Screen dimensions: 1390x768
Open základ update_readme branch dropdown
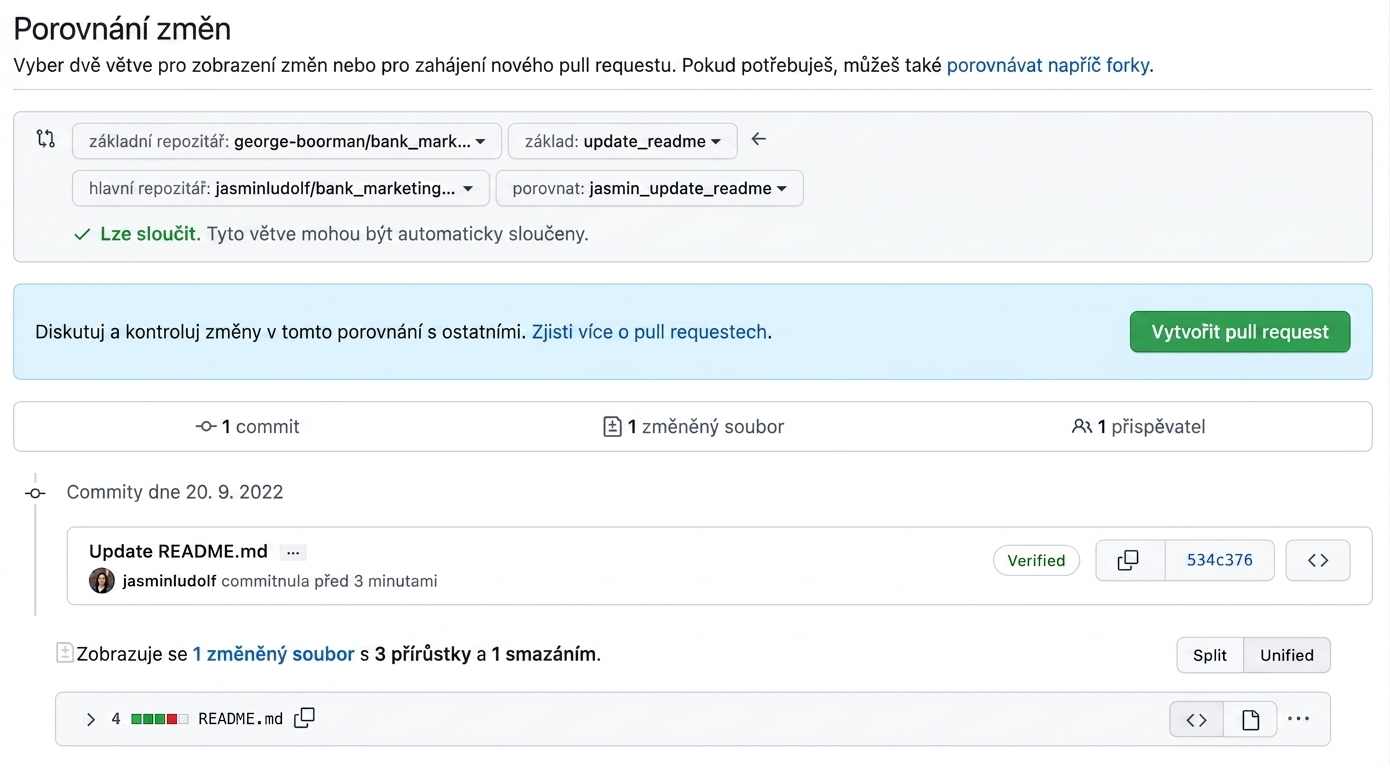pos(623,141)
